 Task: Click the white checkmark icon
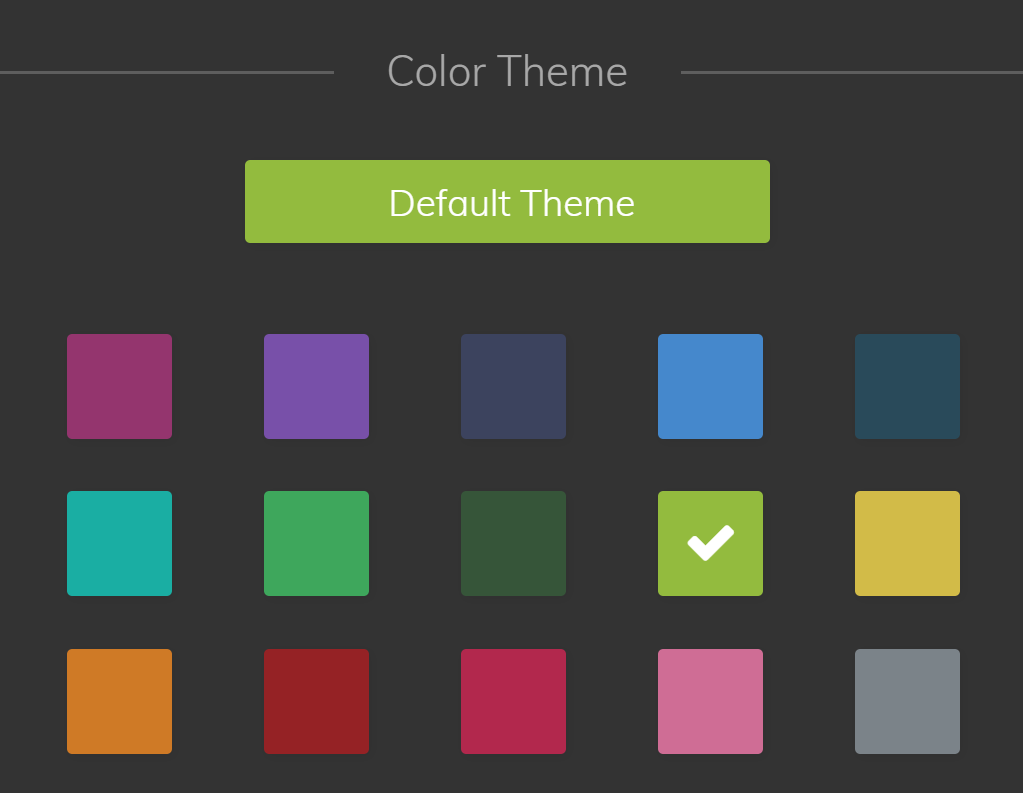710,543
